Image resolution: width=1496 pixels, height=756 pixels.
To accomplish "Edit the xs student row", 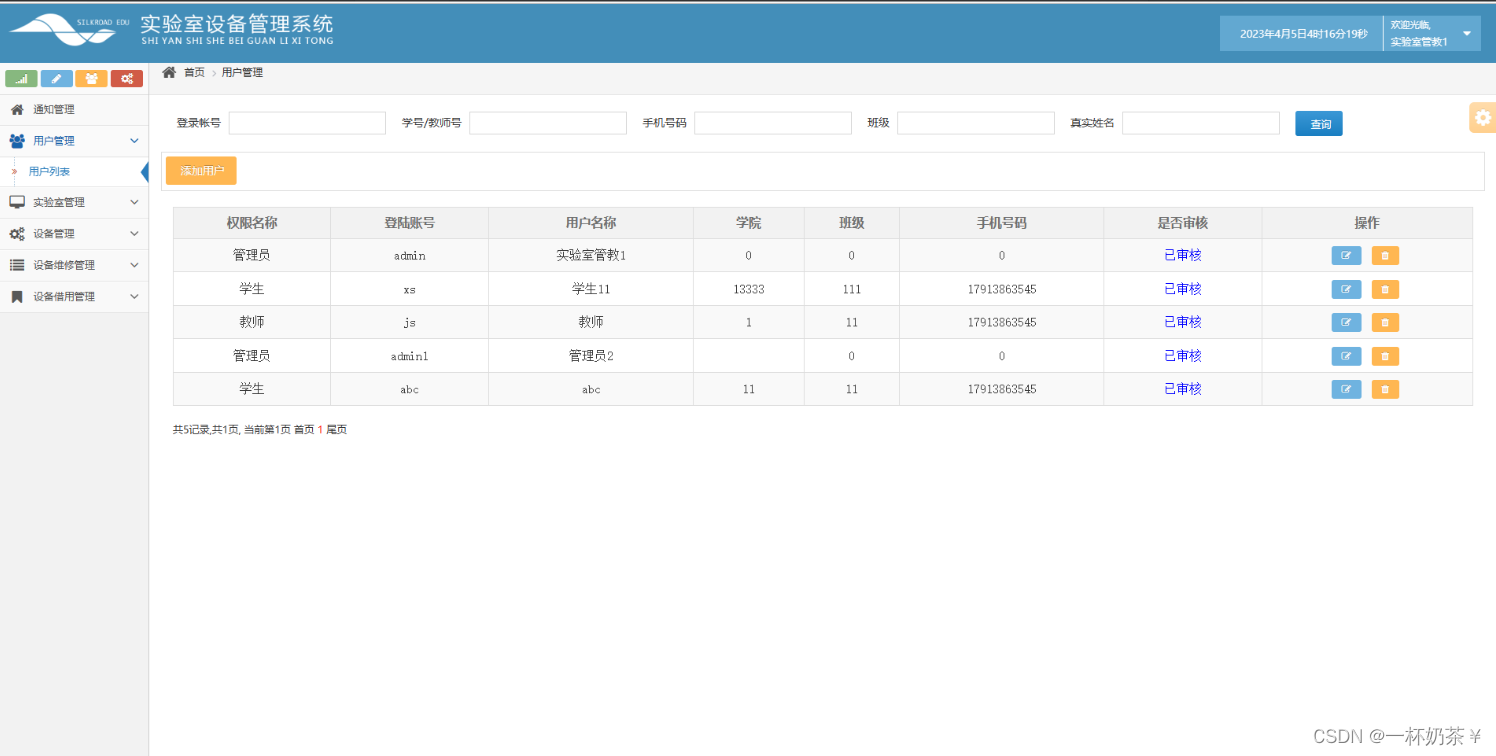I will pyautogui.click(x=1346, y=289).
